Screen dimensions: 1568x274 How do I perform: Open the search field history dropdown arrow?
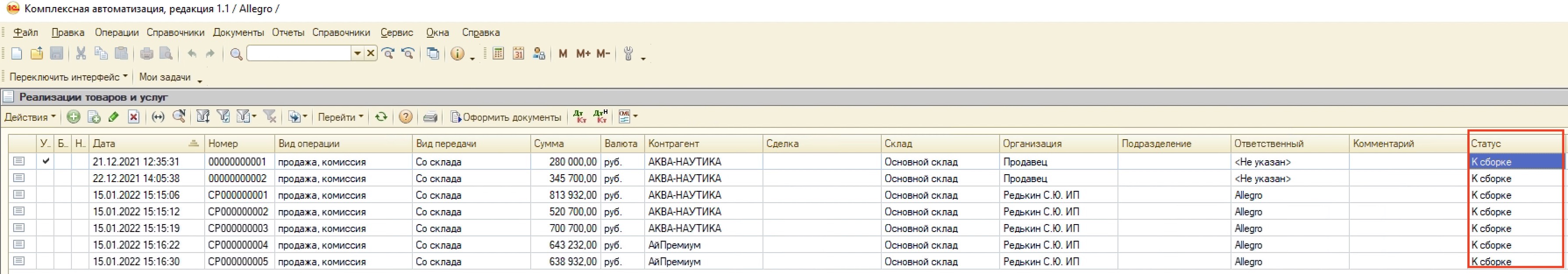coord(357,53)
